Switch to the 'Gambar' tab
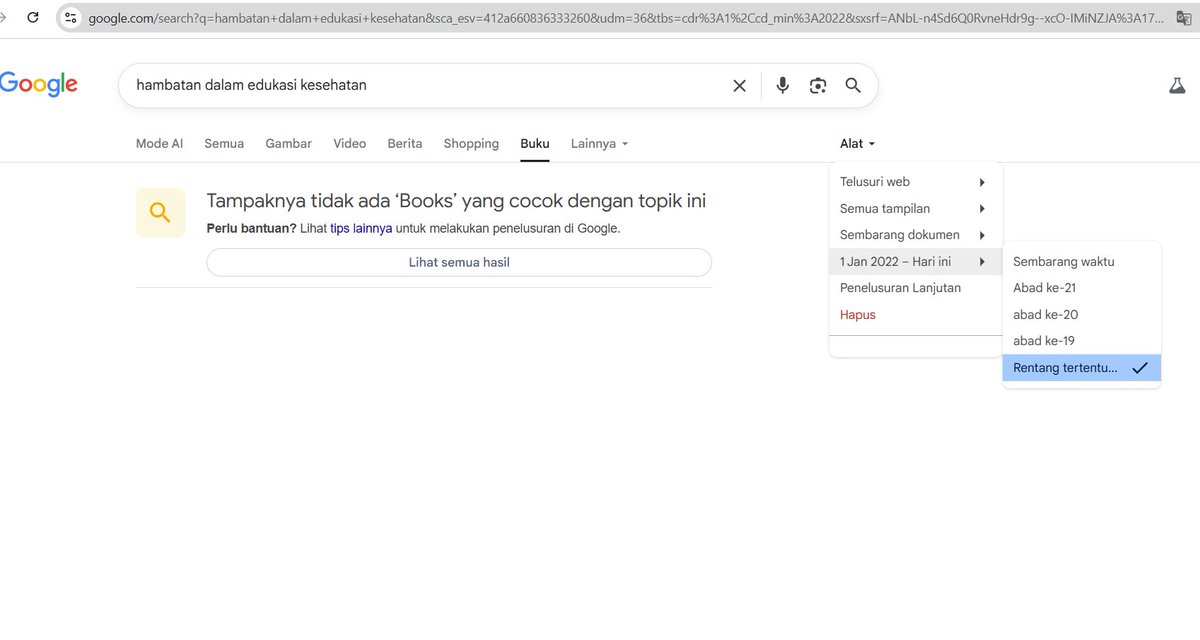 [x=288, y=143]
